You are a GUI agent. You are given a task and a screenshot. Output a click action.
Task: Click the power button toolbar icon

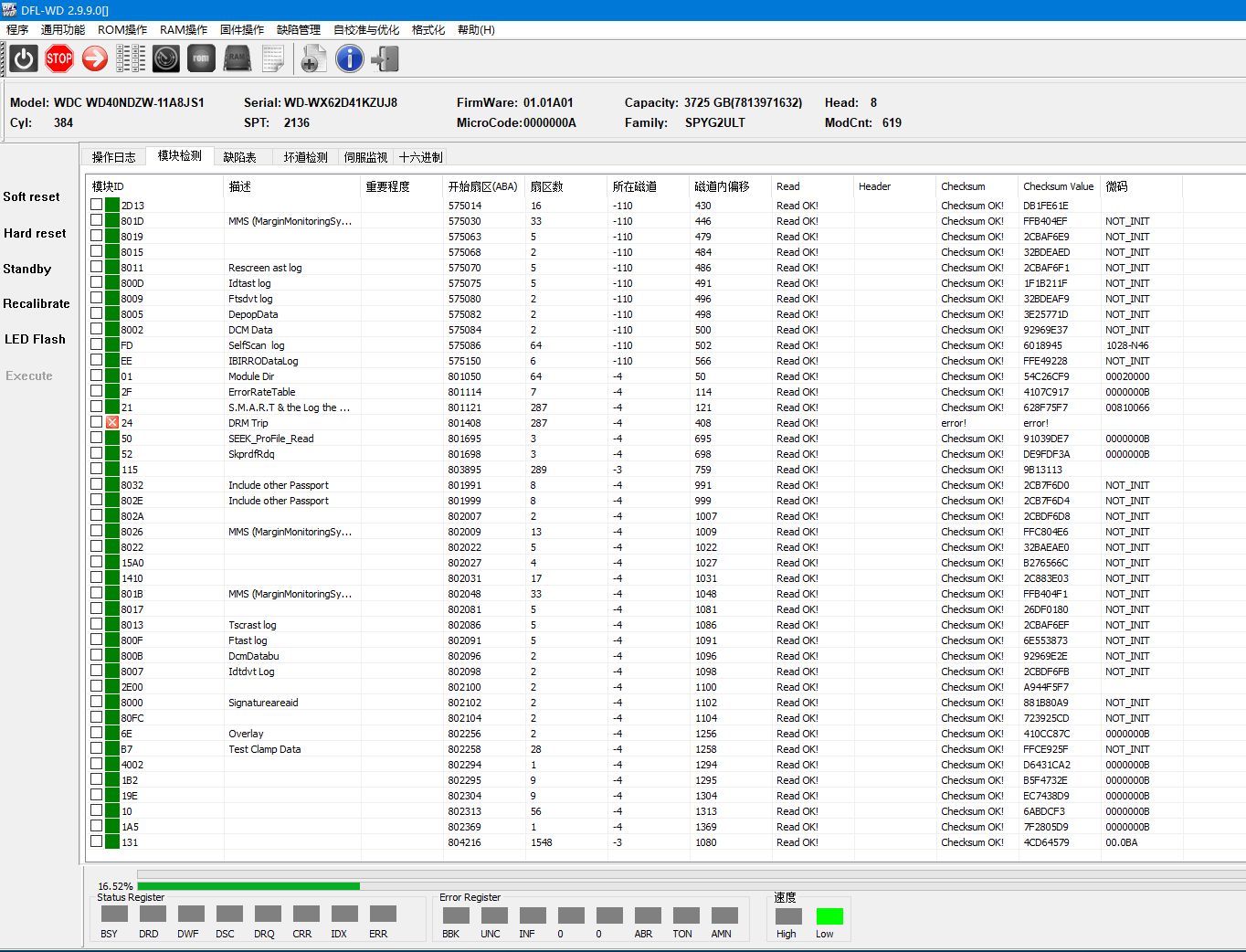tap(24, 59)
